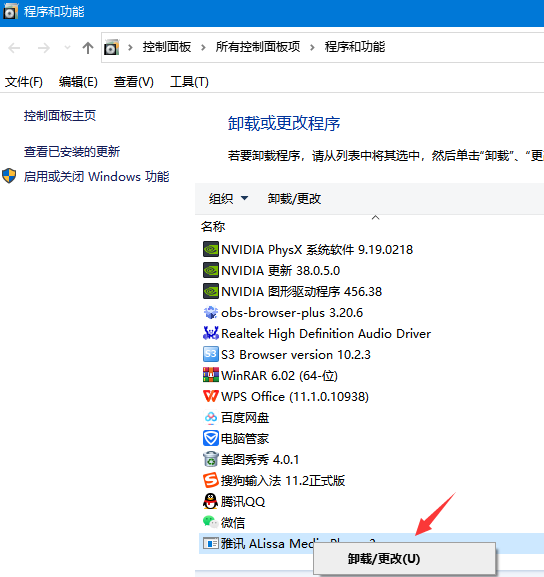Screen dimensions: 544x577
Task: Open the 文件(F) menu
Action: pos(24,82)
